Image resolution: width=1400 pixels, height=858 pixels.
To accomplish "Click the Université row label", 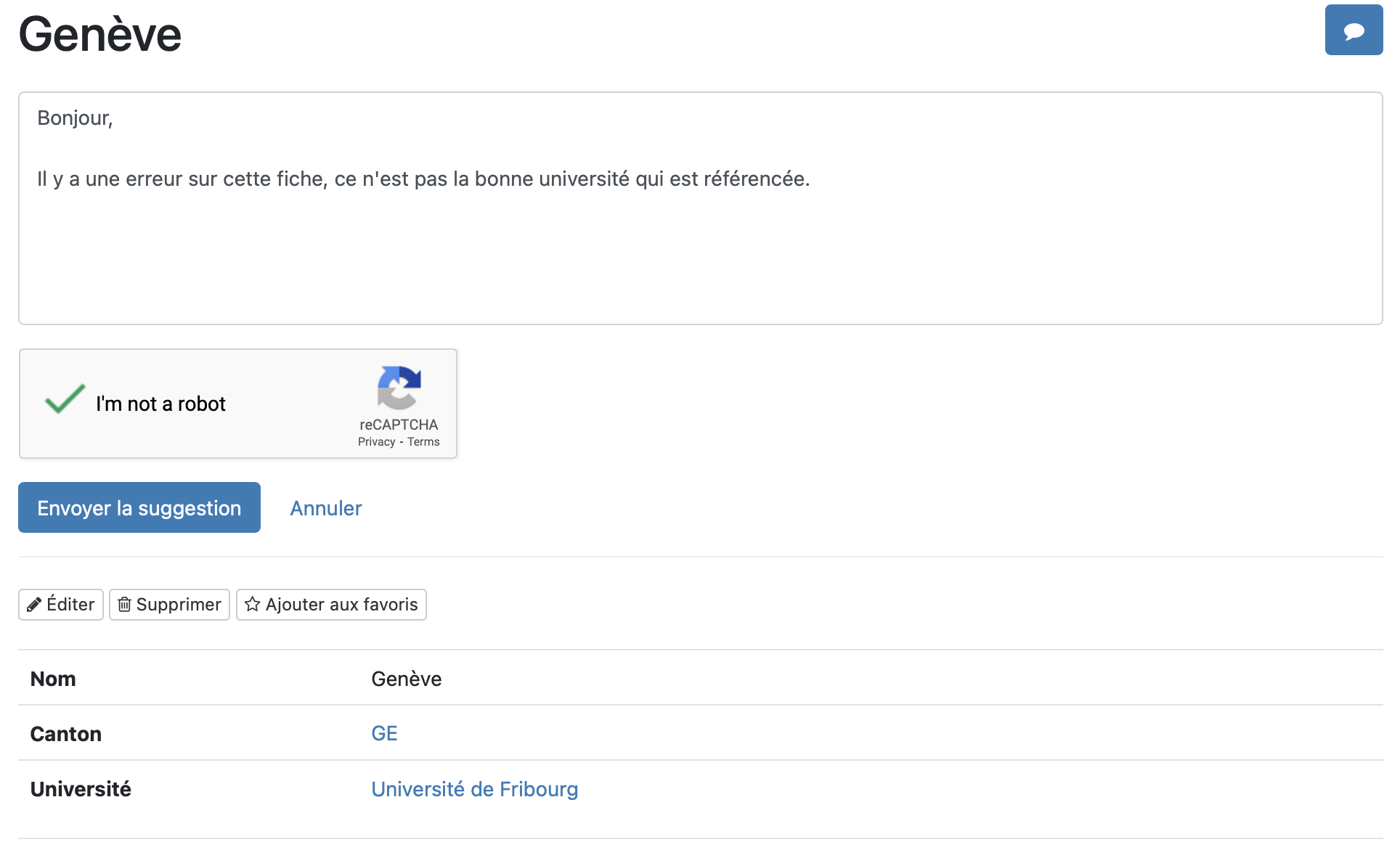I will (81, 789).
